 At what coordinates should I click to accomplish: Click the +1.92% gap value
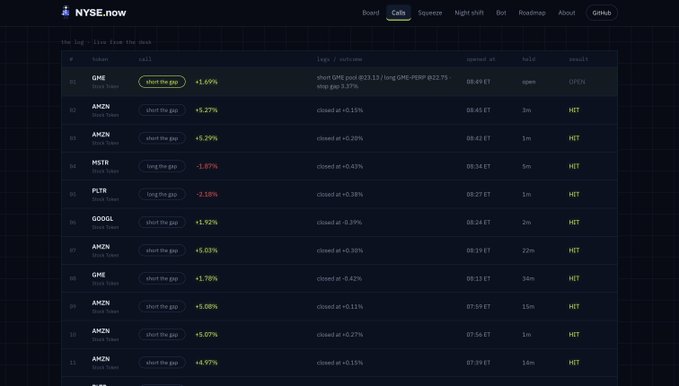[x=207, y=222]
